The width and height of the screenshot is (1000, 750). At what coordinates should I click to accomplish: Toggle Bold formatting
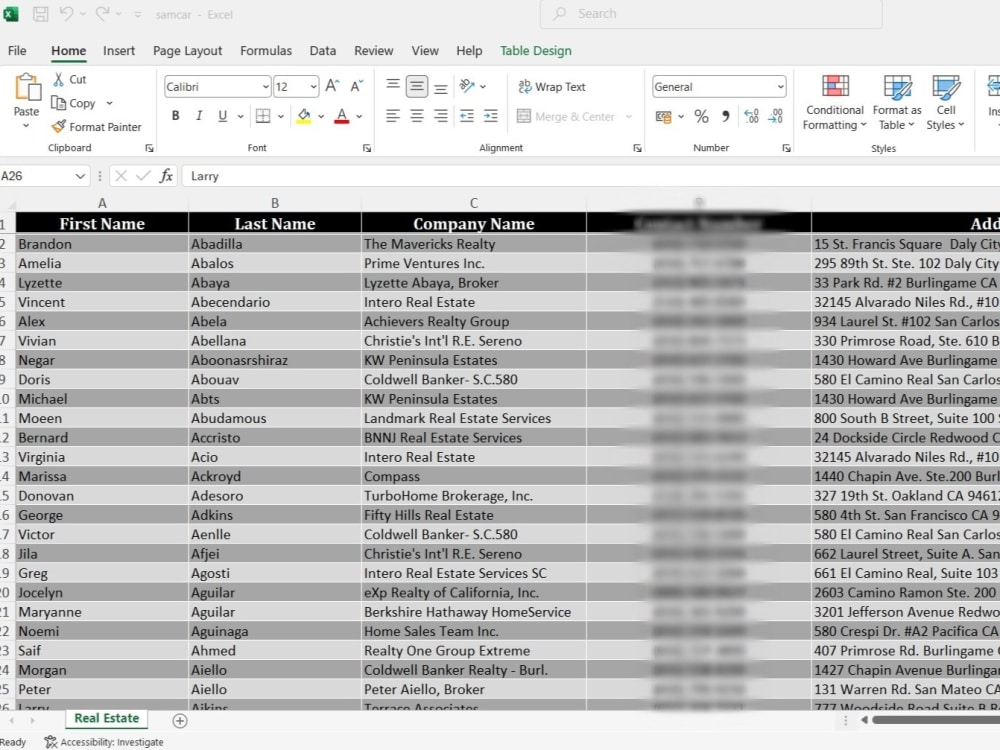175,115
